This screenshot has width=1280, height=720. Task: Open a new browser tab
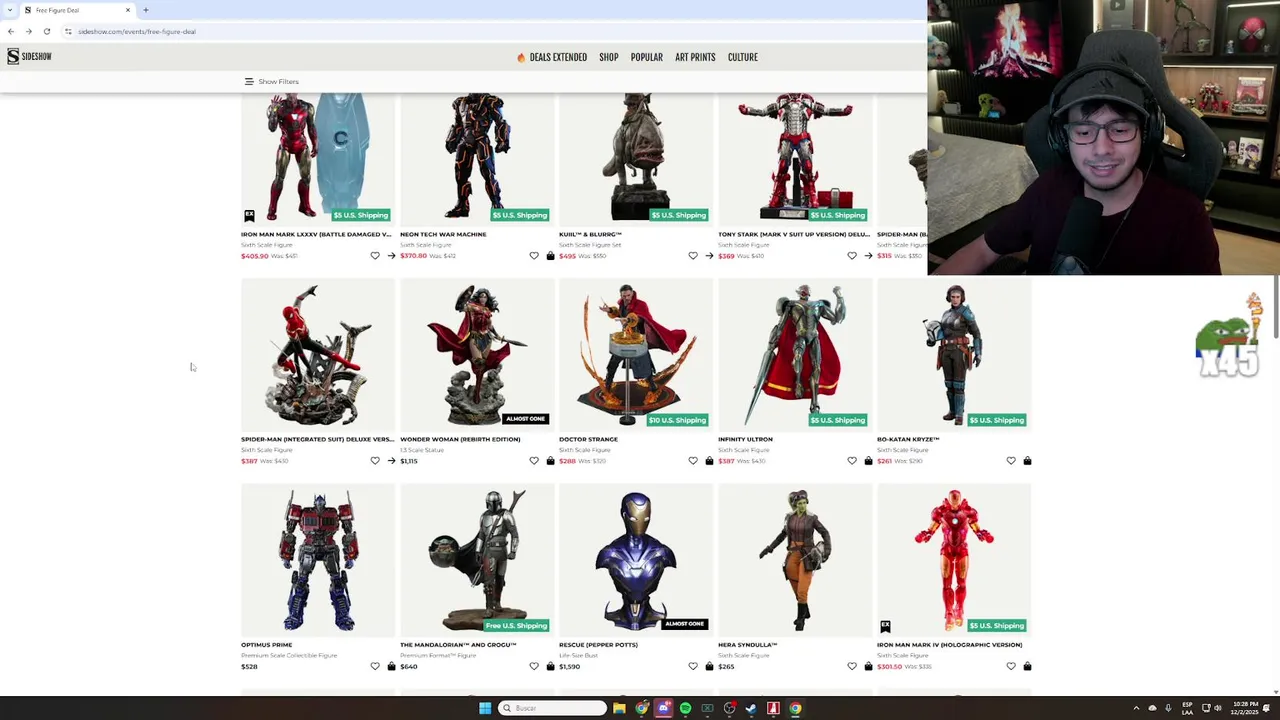145,10
